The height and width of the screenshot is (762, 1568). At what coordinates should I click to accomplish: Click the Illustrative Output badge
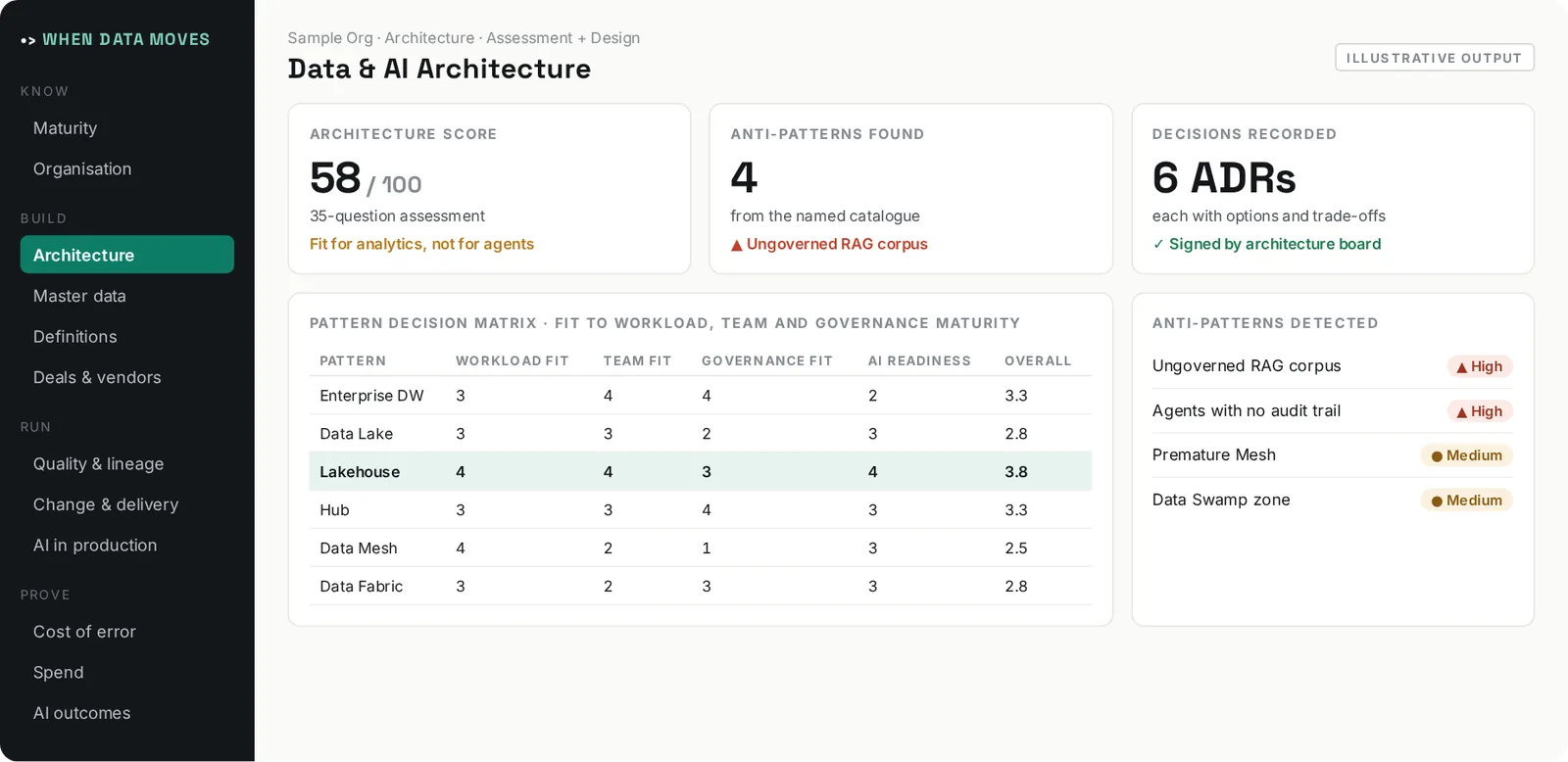[x=1434, y=58]
